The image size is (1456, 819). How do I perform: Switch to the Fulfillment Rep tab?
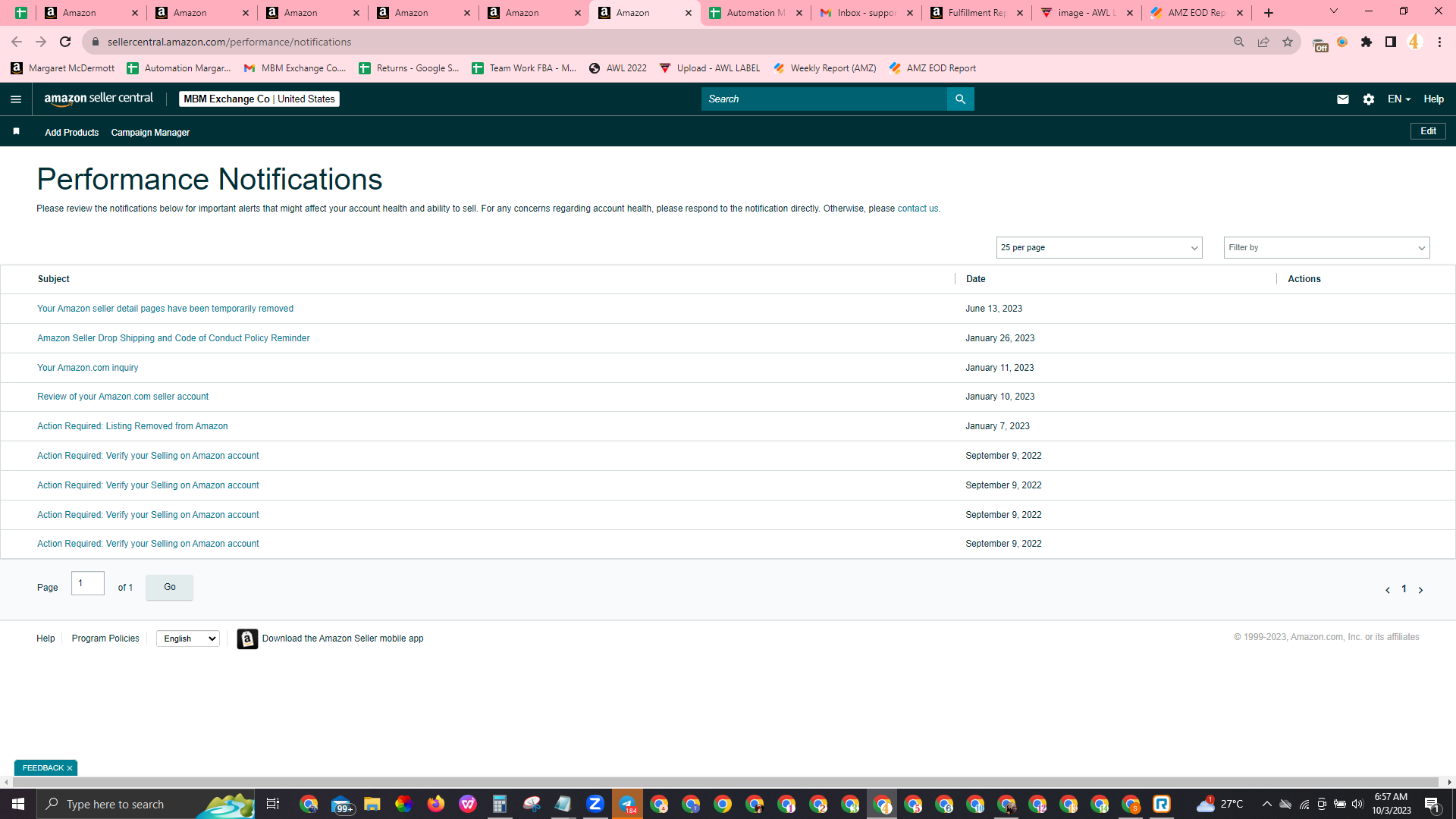977,13
